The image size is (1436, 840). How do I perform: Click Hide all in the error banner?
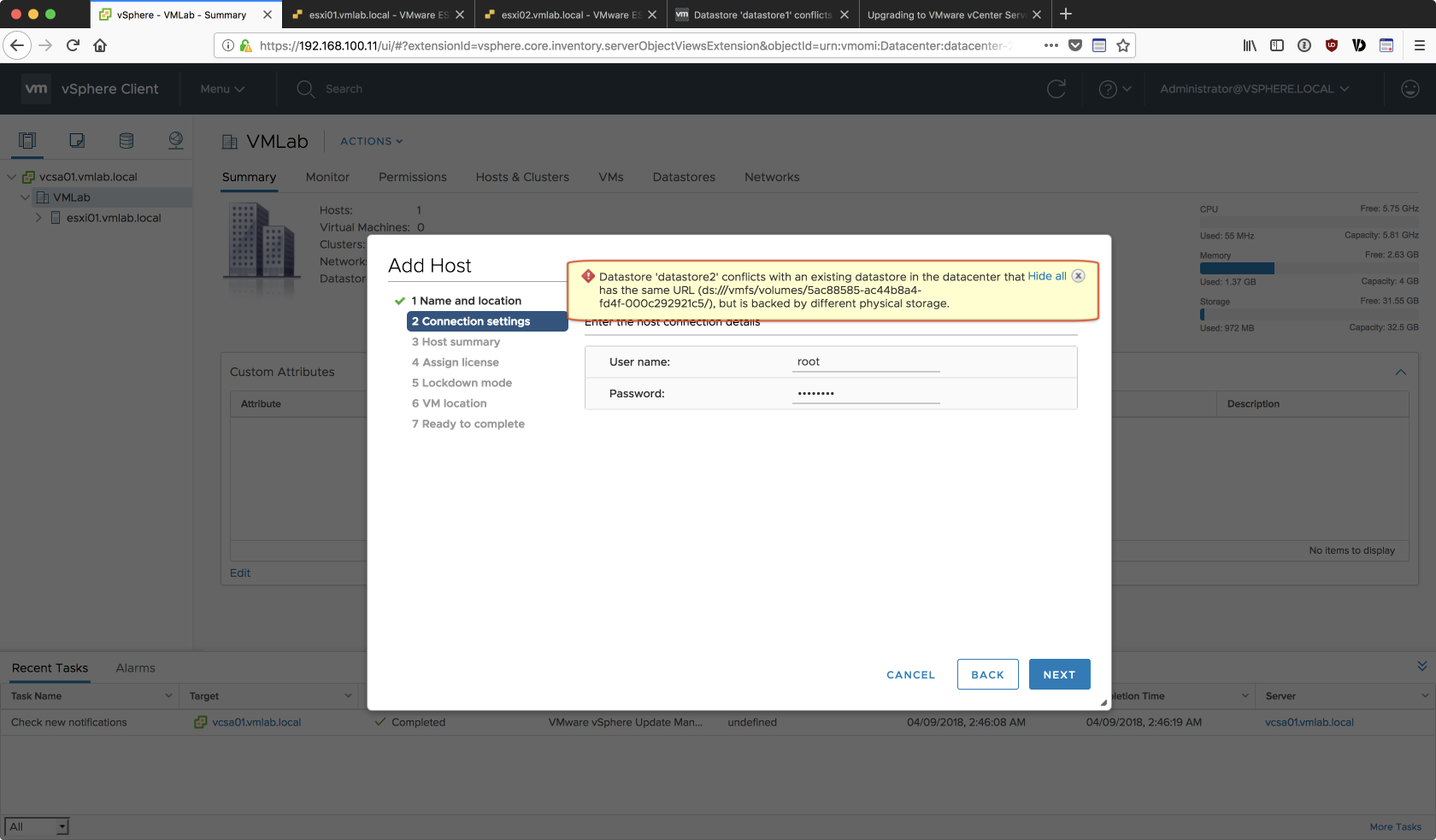tap(1046, 276)
